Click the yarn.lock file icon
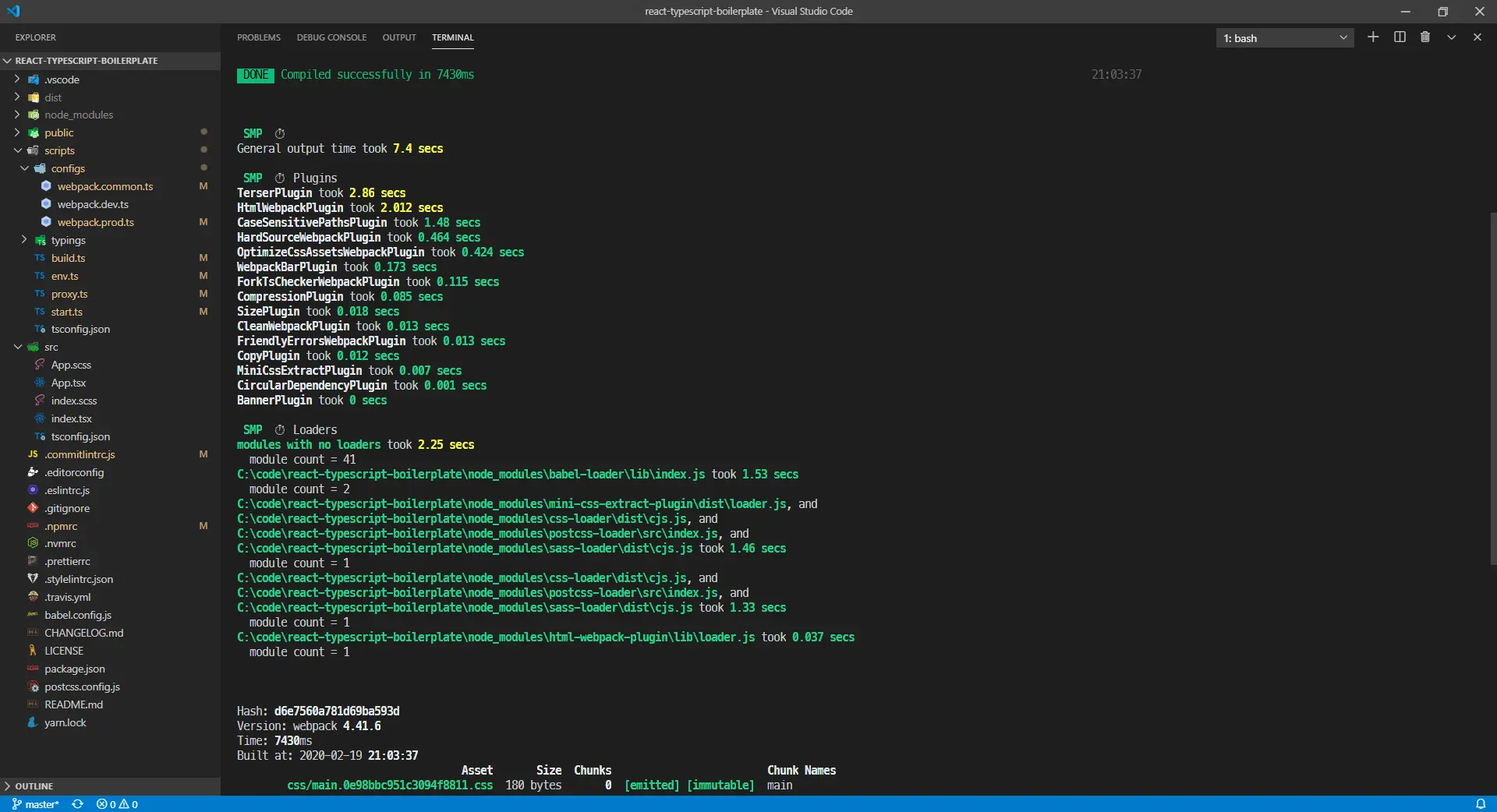 [x=33, y=722]
